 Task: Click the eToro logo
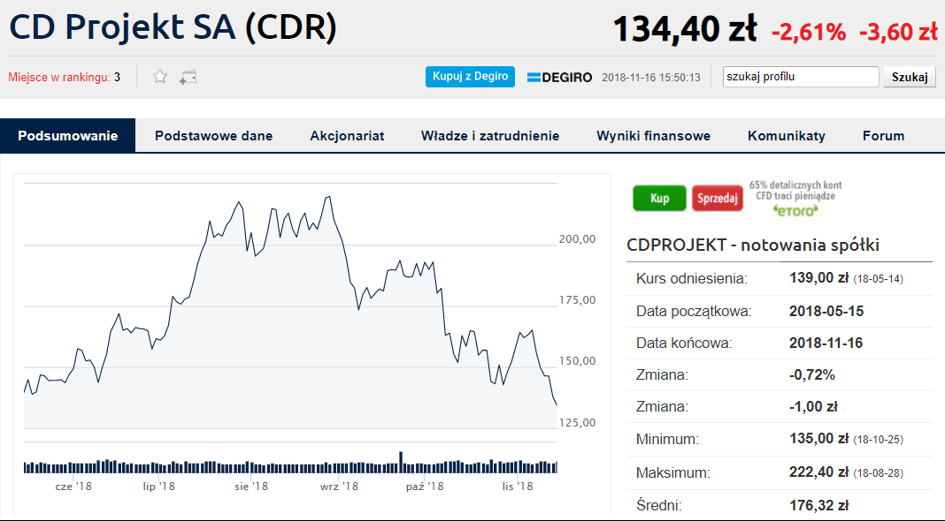tap(796, 210)
